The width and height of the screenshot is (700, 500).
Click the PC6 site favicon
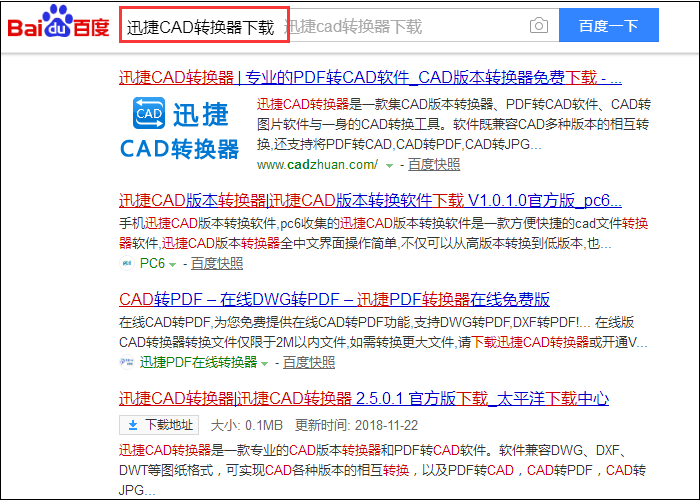pyautogui.click(x=127, y=263)
